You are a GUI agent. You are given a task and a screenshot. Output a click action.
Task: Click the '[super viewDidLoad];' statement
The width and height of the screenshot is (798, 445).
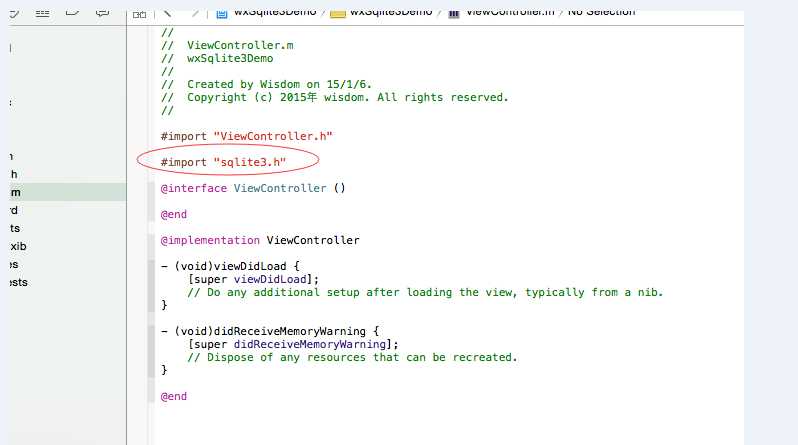pos(253,280)
